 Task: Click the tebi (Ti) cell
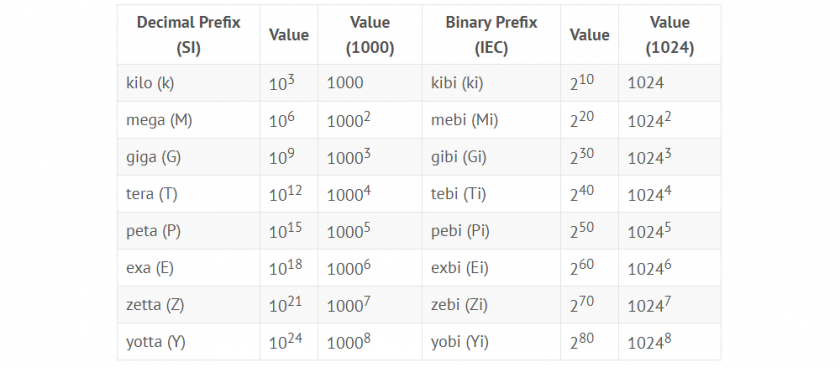pos(491,194)
